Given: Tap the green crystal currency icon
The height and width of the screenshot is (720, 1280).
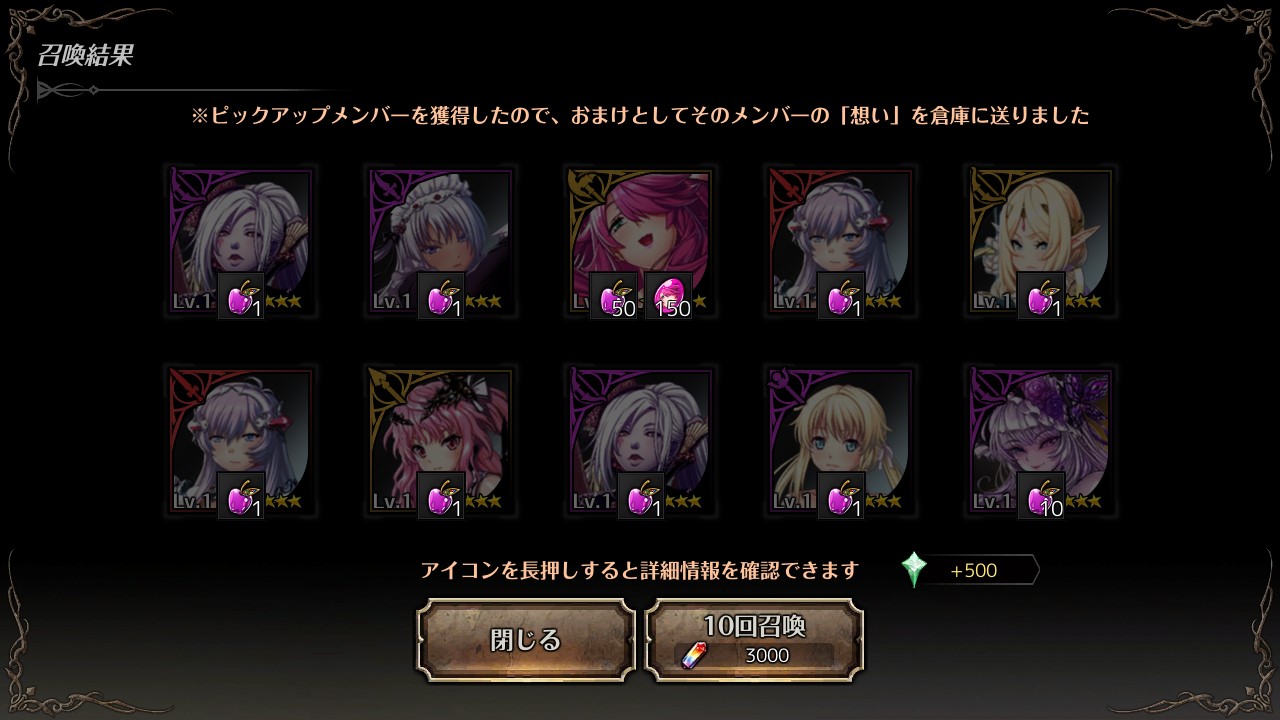Looking at the screenshot, I should tap(914, 570).
